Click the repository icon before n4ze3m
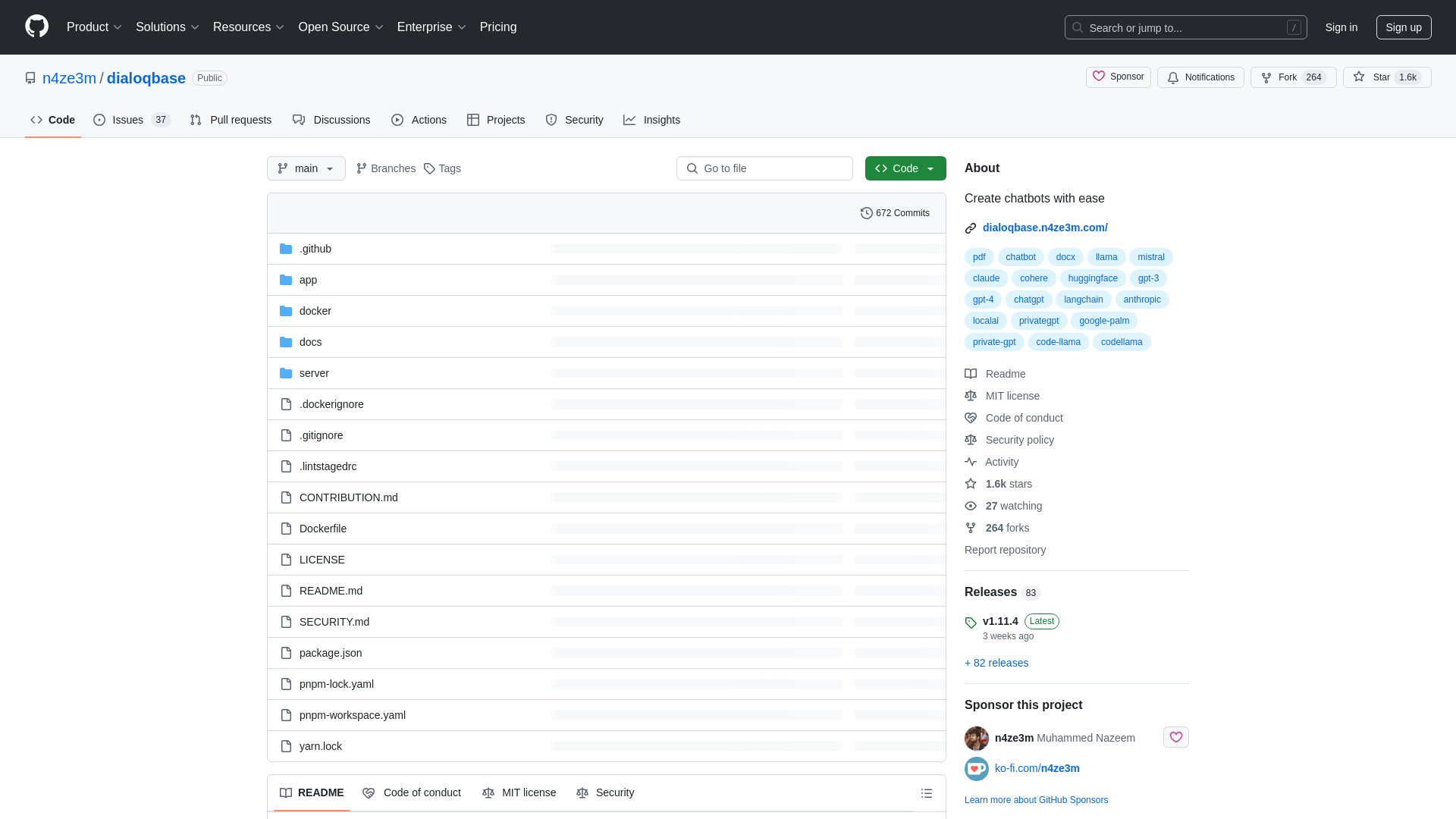The image size is (1456, 819). (30, 78)
